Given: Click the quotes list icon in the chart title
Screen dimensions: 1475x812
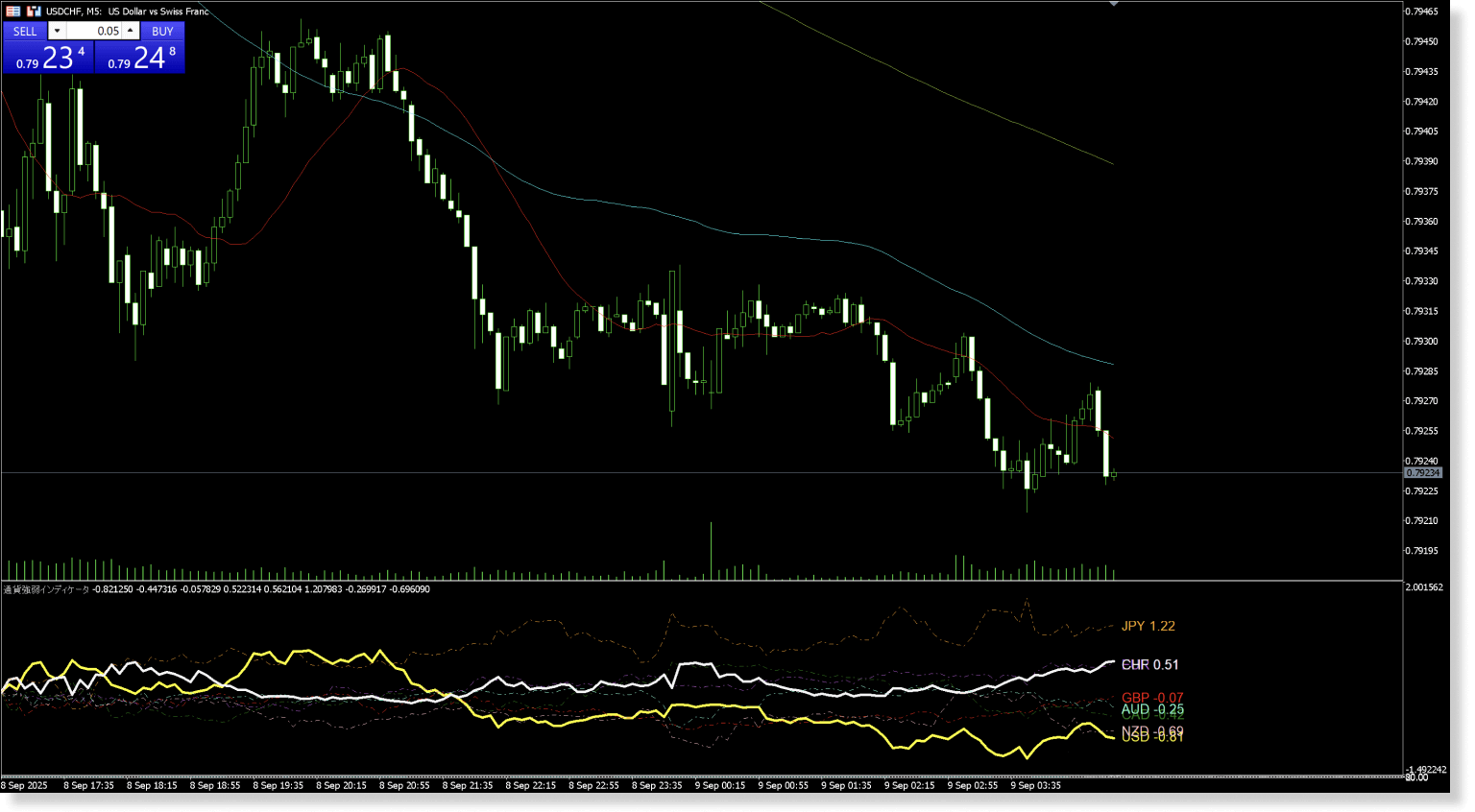Looking at the screenshot, I should tap(12, 11).
